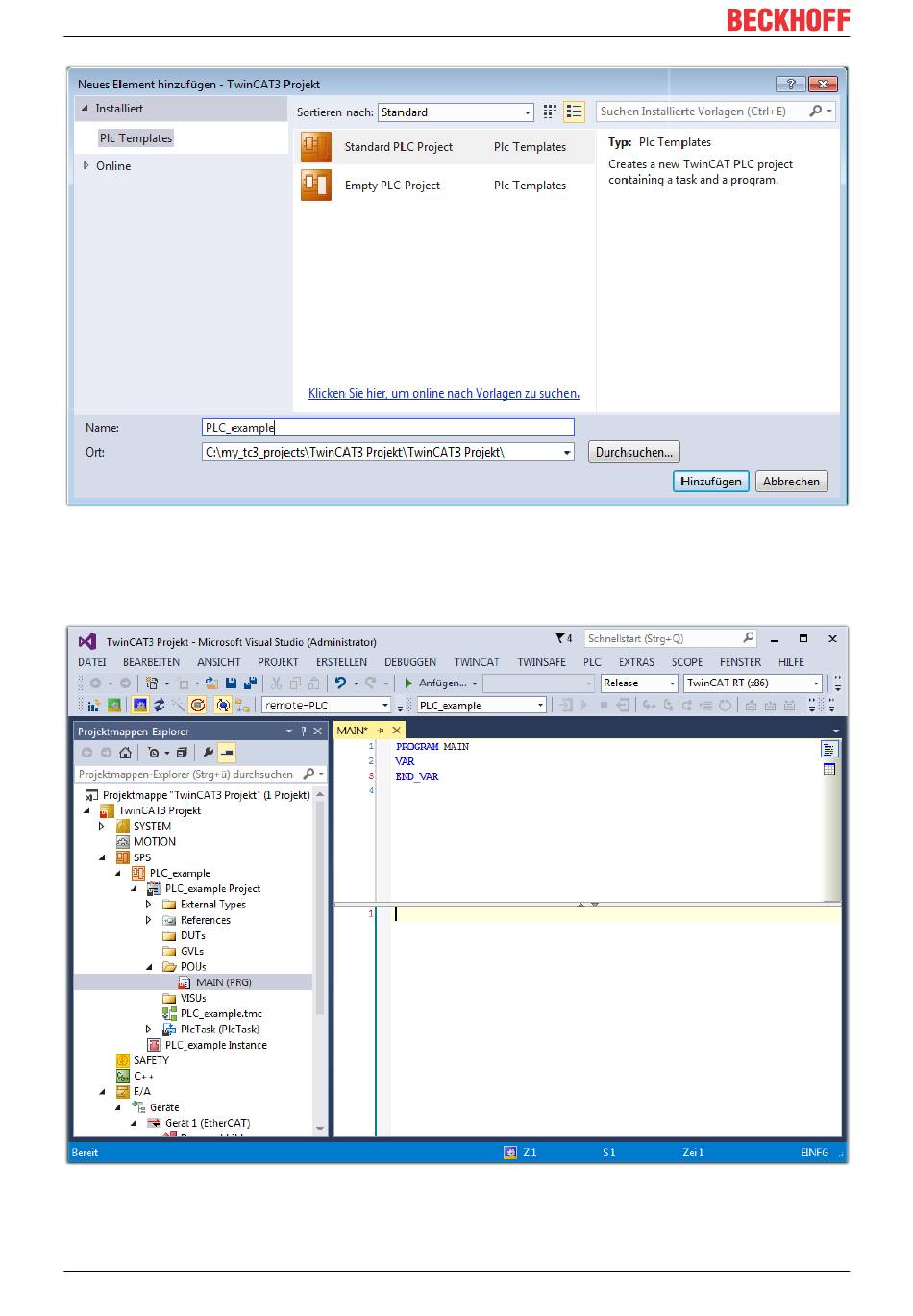Open the ANSICHT menu
The height and width of the screenshot is (1316, 913).
click(219, 662)
